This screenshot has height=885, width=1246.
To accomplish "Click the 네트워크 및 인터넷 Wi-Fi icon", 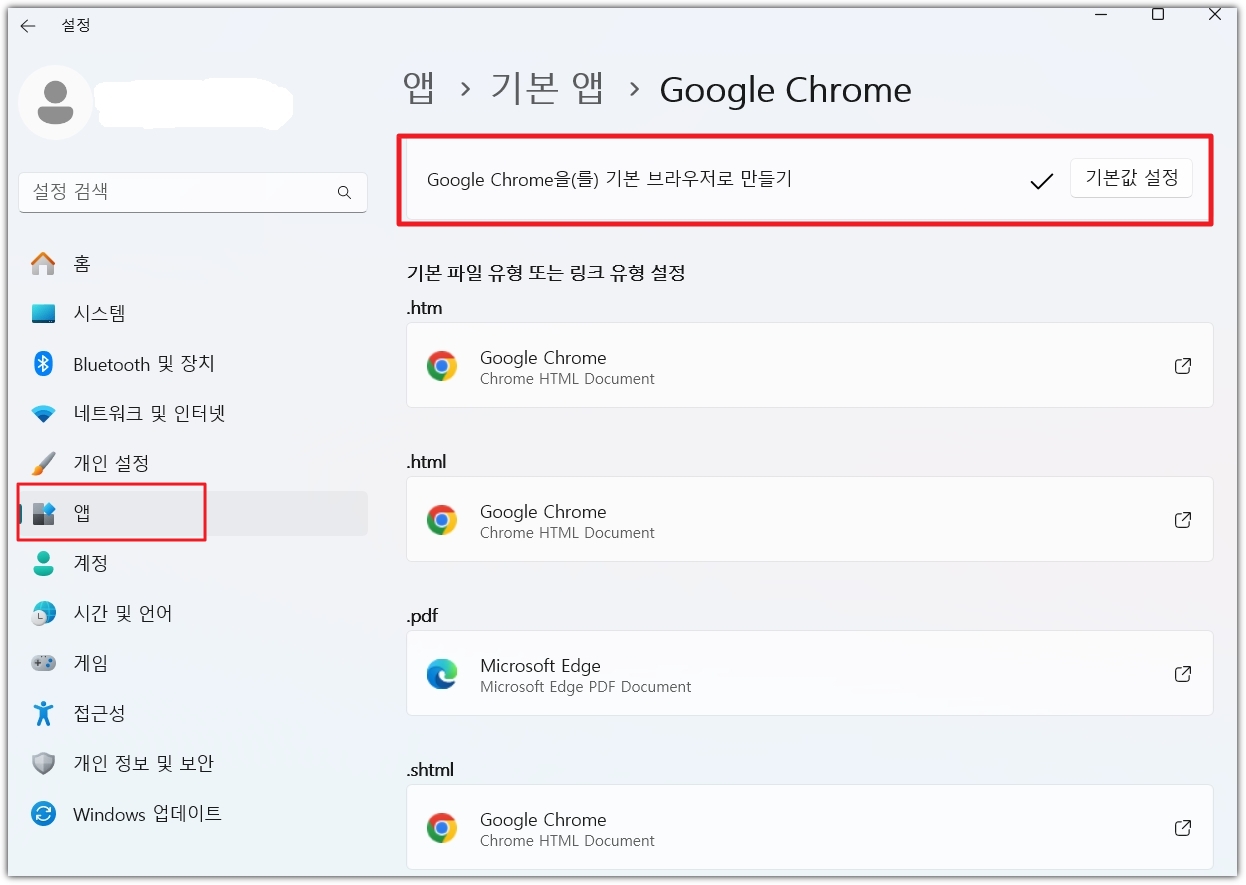I will 43,414.
